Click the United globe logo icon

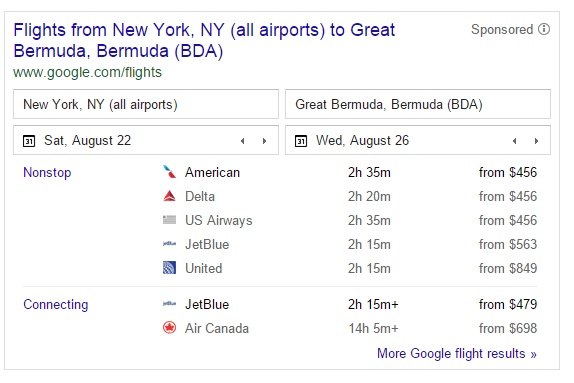click(169, 268)
